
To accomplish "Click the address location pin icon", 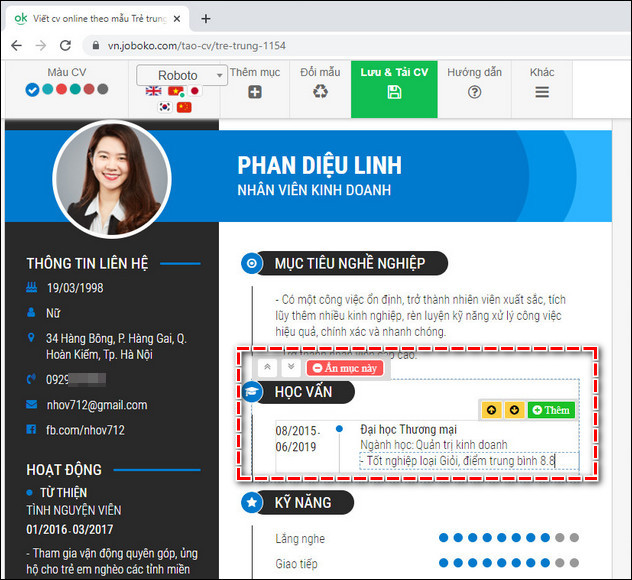I will coord(31,337).
